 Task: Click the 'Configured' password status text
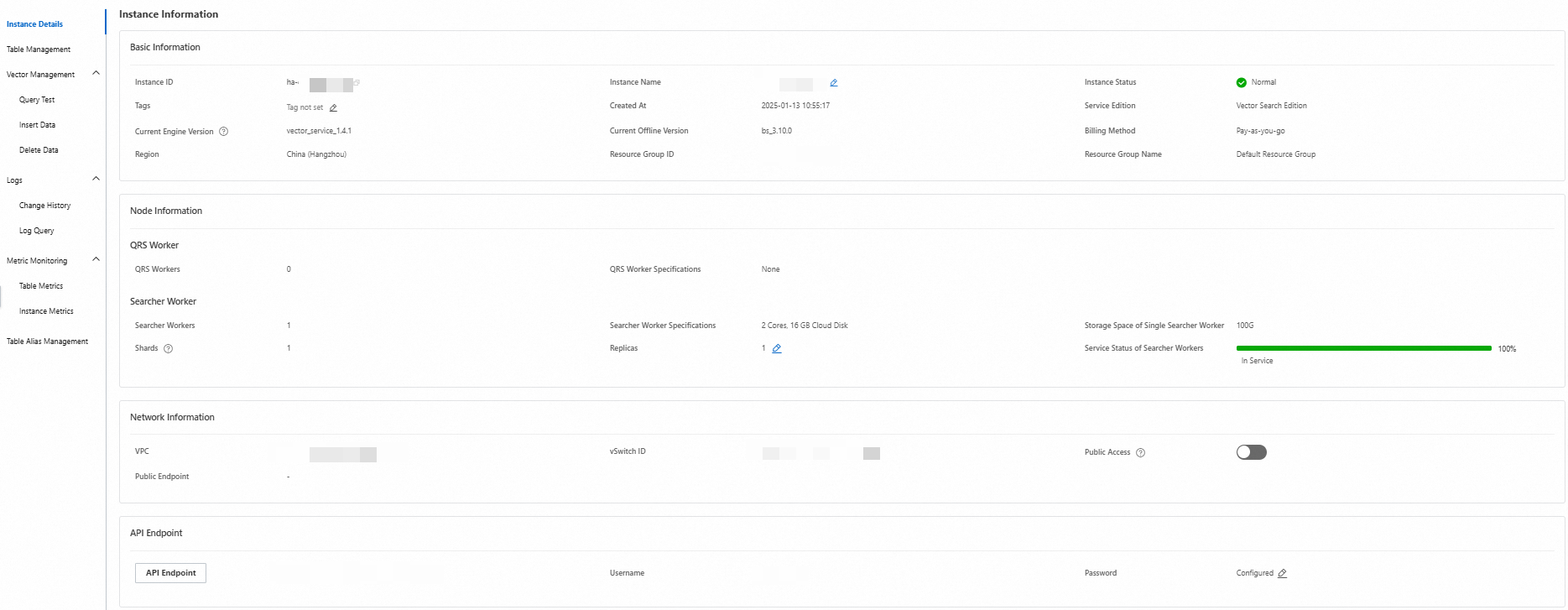1254,573
